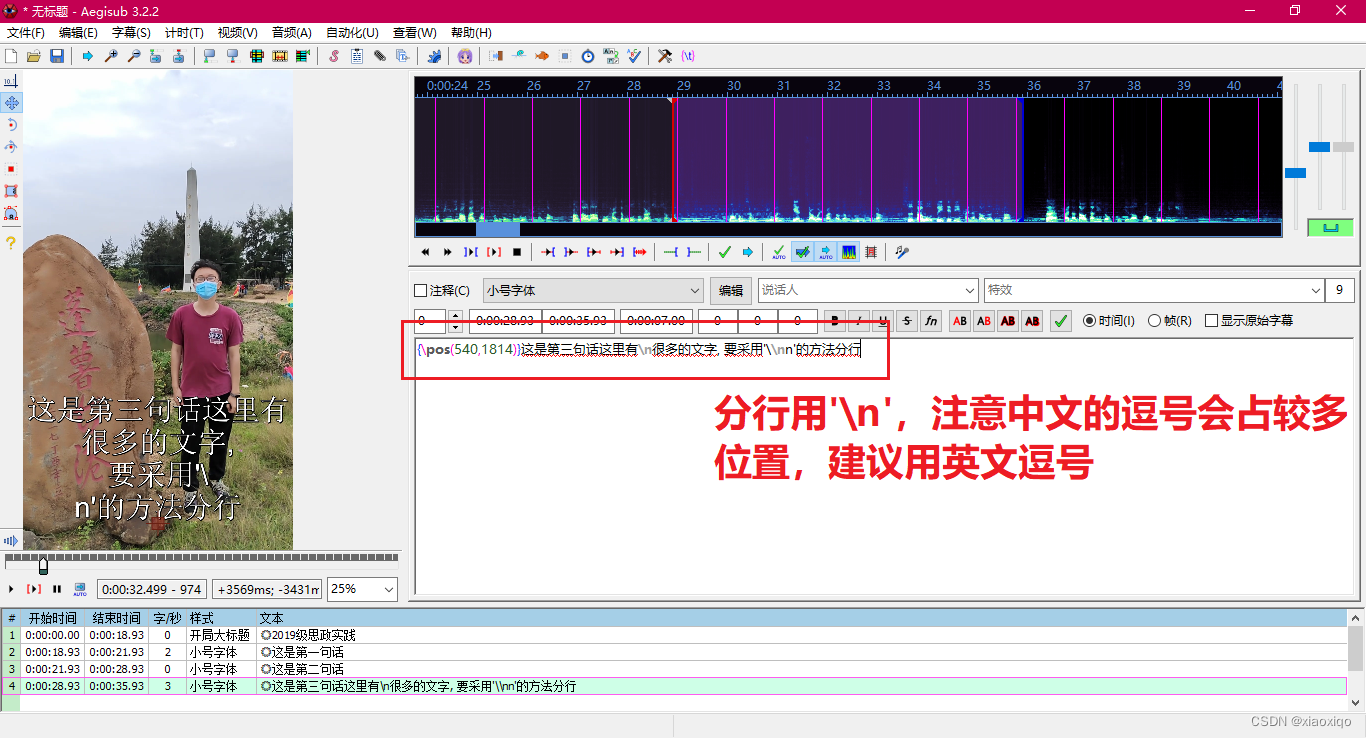Viewport: 1366px width, 738px height.
Task: Click the 编辑 button next to the style selector
Action: pyautogui.click(x=730, y=290)
